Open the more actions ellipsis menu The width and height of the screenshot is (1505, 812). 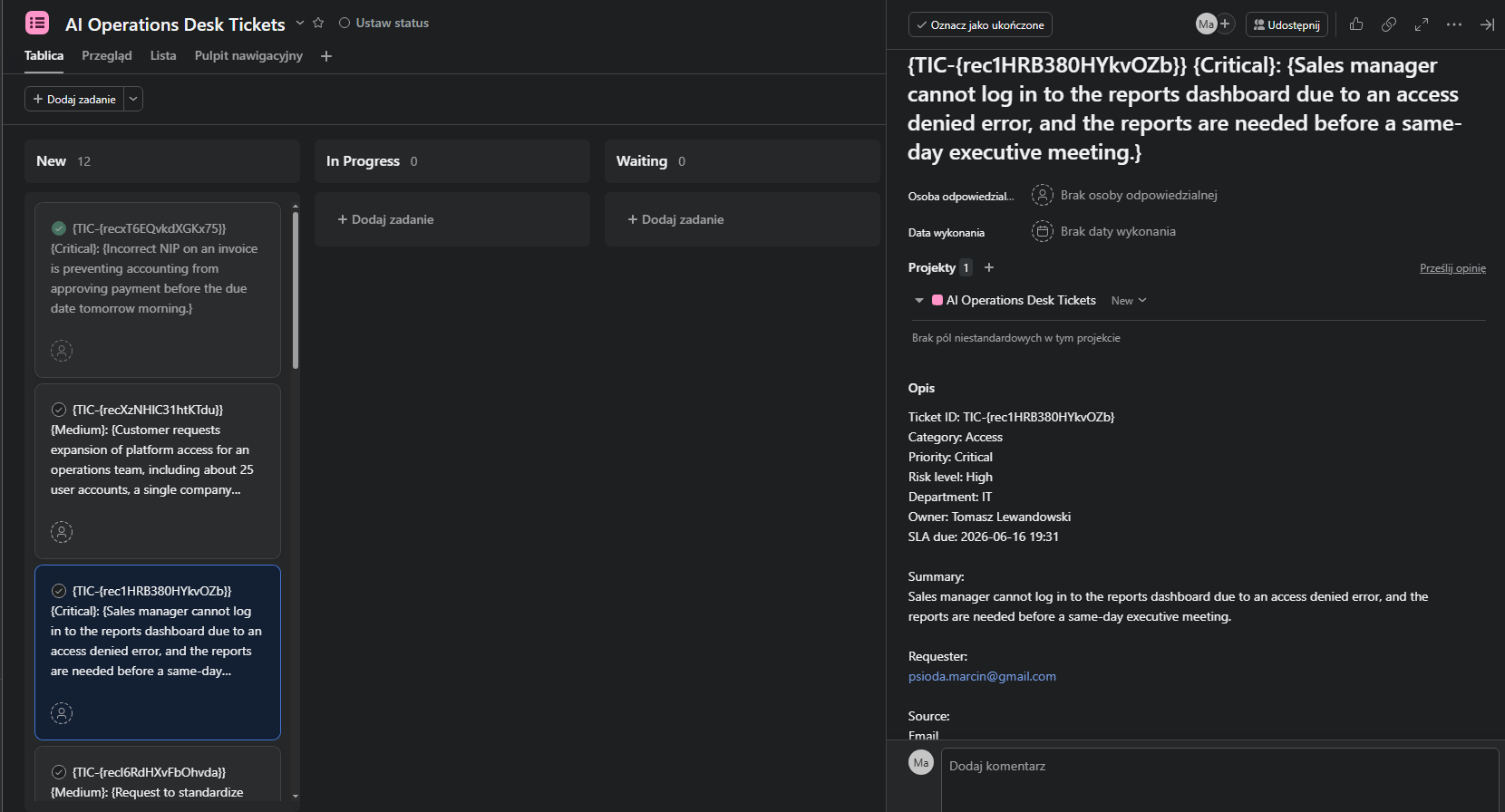tap(1454, 24)
